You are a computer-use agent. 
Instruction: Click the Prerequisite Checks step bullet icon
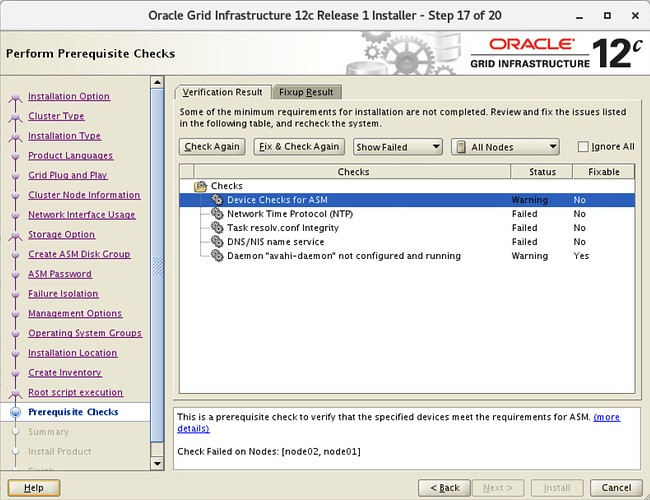point(15,412)
